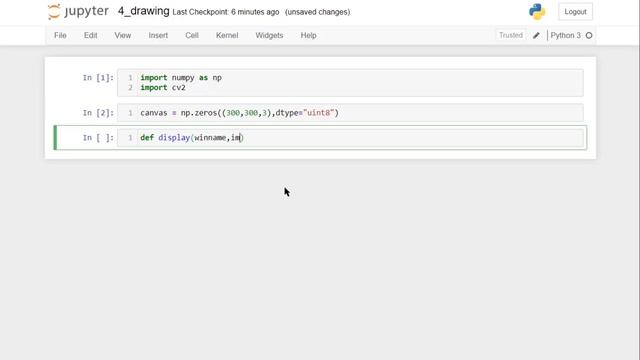640x360 pixels.
Task: Open the Widgets menu
Action: [x=269, y=36]
